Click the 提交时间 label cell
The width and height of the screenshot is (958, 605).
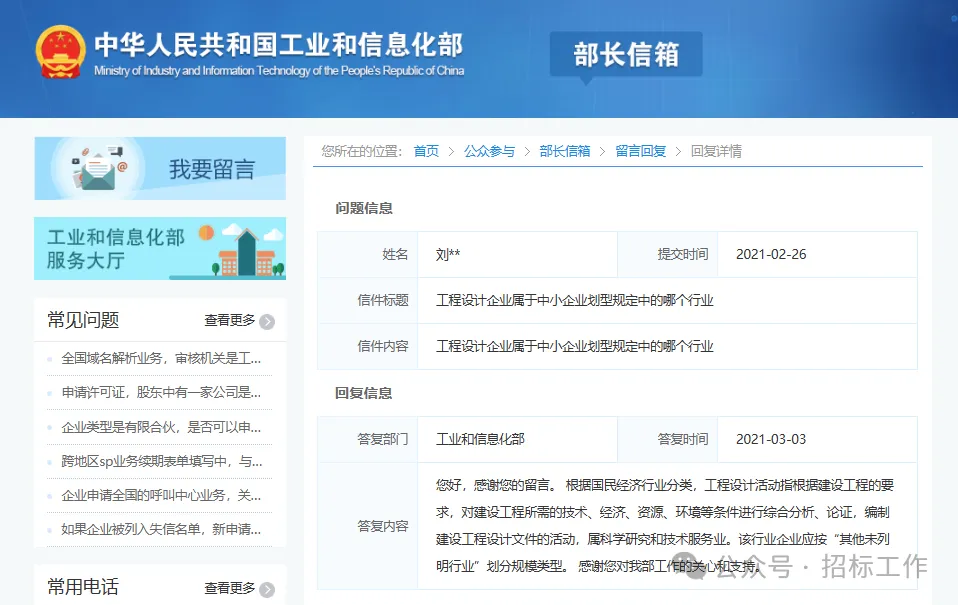[668, 254]
